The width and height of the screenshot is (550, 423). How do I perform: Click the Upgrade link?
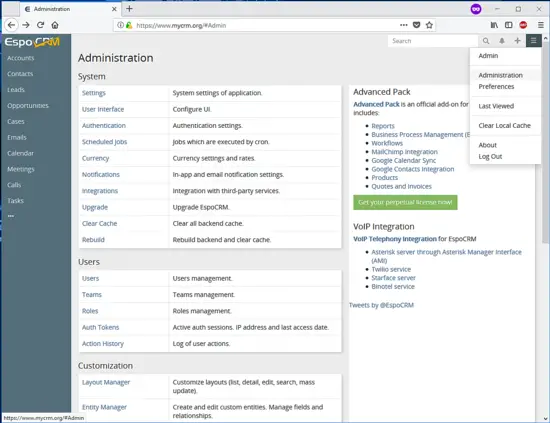tap(95, 207)
